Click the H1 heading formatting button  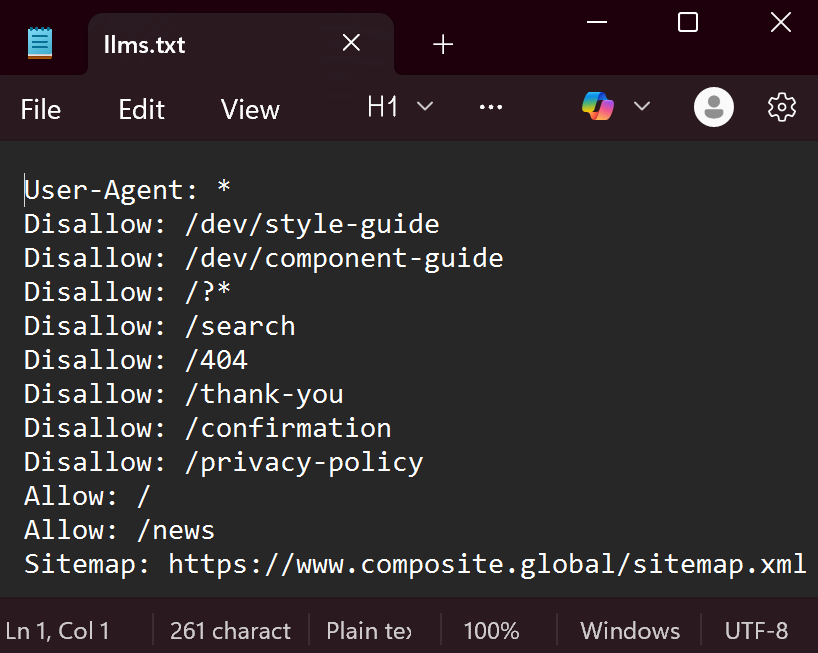point(382,106)
